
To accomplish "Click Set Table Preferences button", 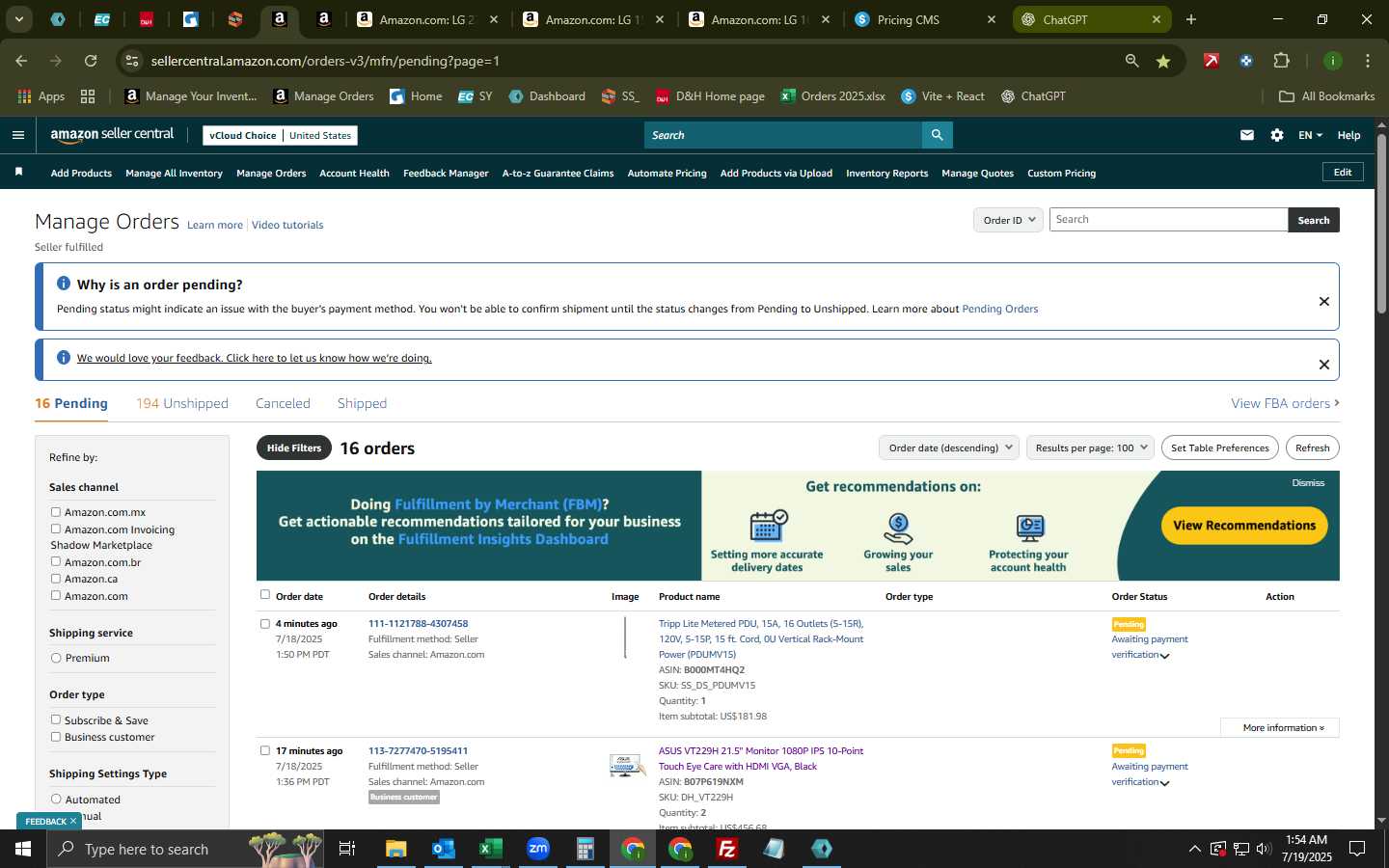I will [x=1220, y=448].
